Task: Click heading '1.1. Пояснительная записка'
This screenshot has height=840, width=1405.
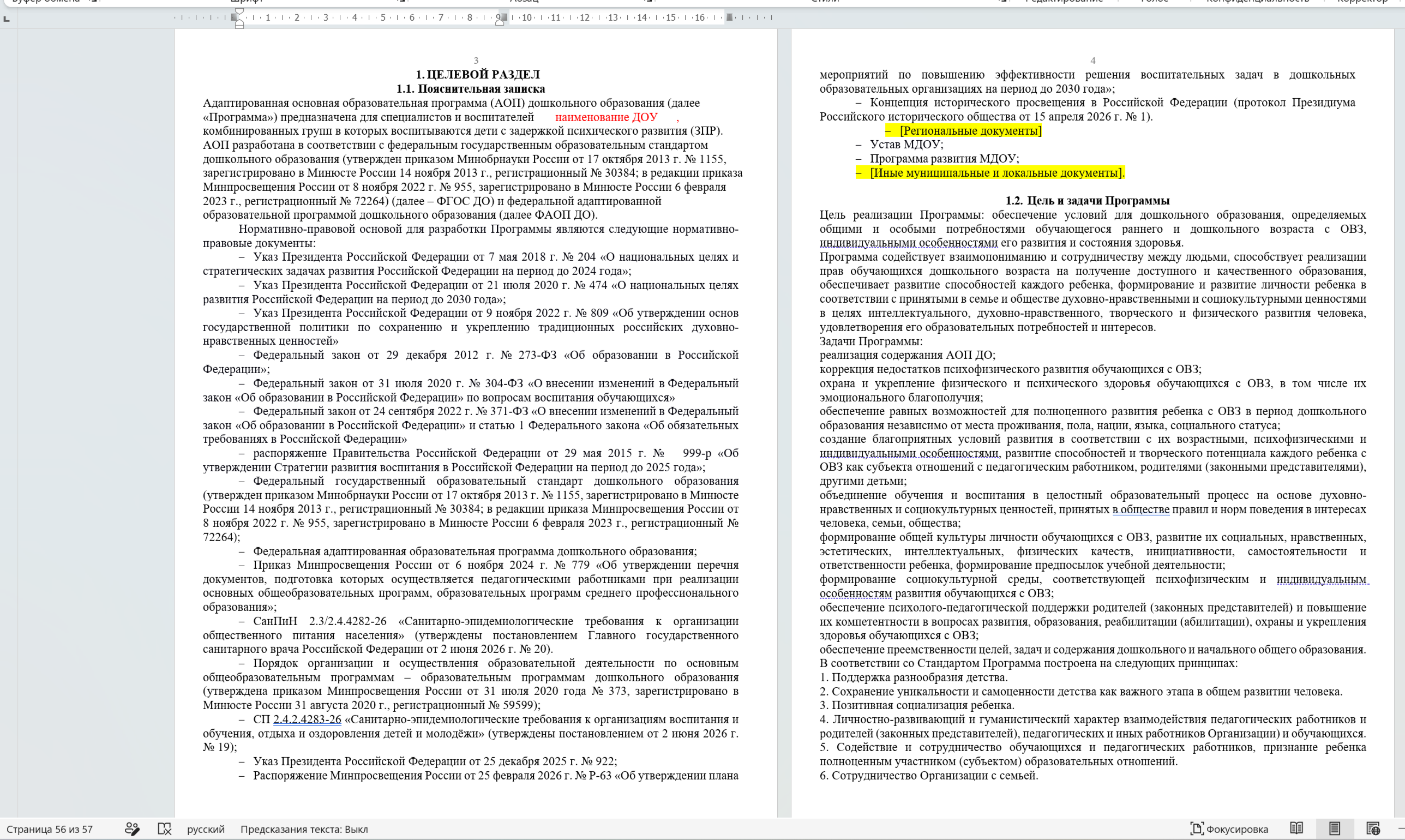Action: 471,89
